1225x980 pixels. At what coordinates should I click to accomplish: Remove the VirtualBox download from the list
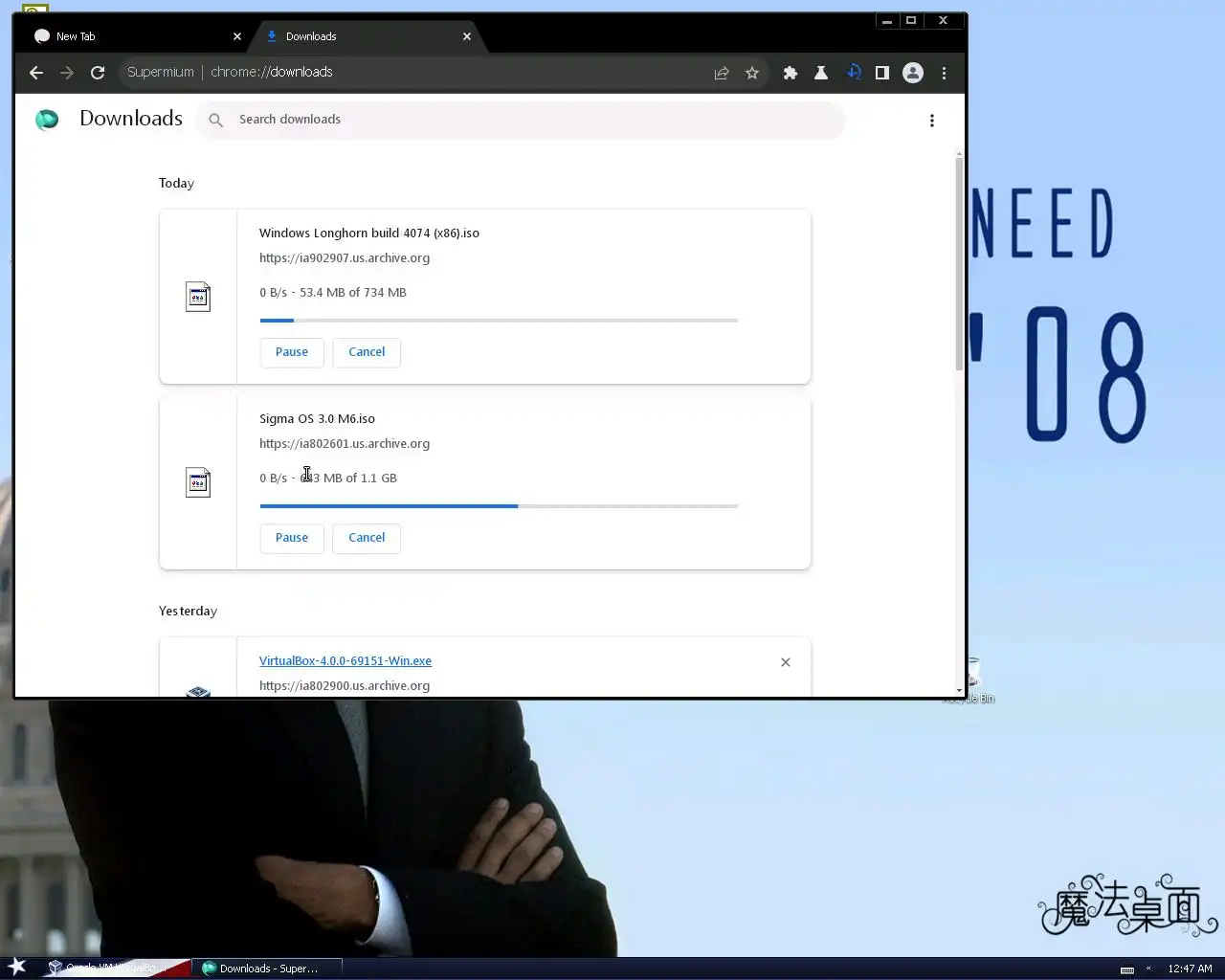coord(786,662)
